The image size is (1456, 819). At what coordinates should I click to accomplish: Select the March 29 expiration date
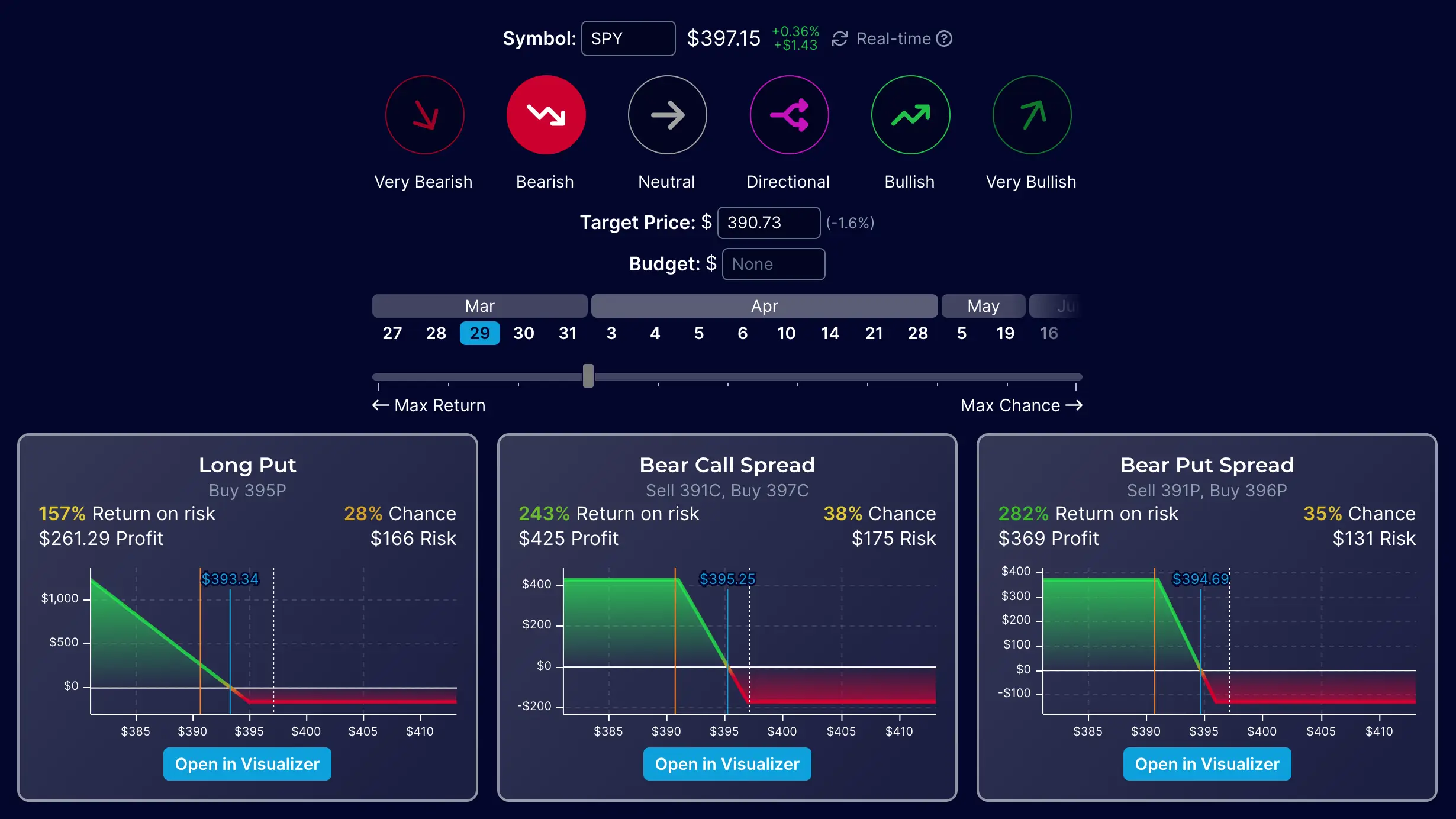coord(479,333)
